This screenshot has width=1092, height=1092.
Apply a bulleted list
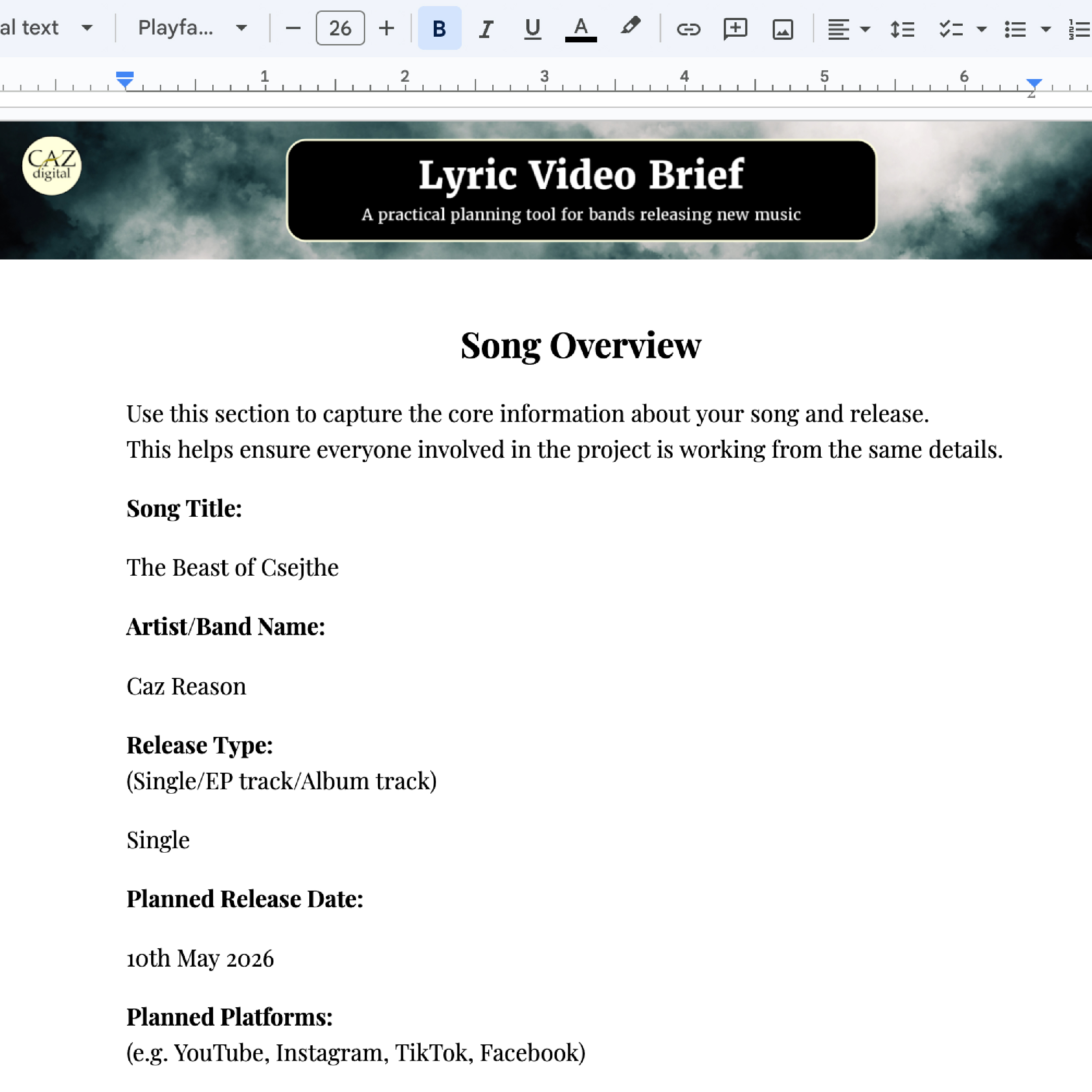(x=1015, y=29)
